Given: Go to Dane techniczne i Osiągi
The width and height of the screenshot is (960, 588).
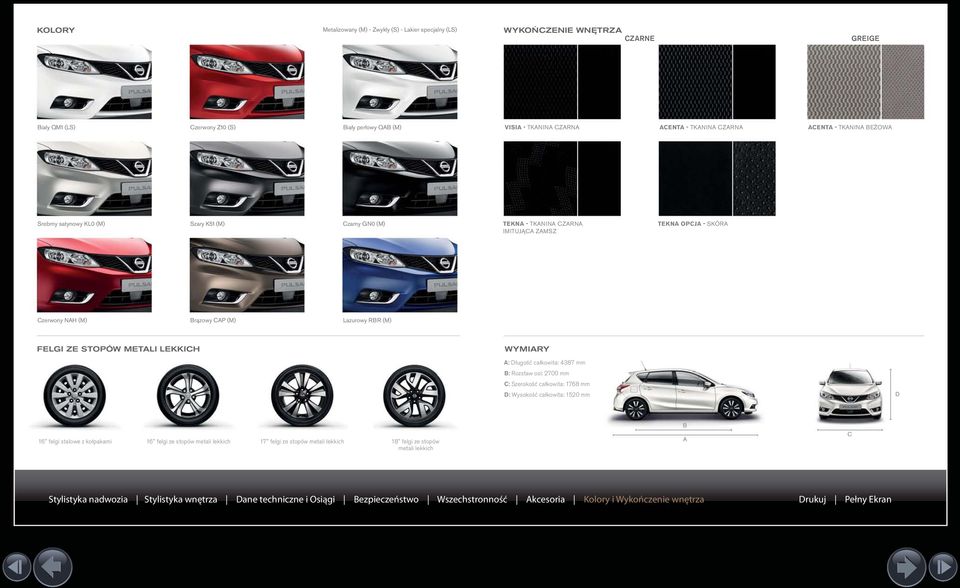Looking at the screenshot, I should [285, 499].
